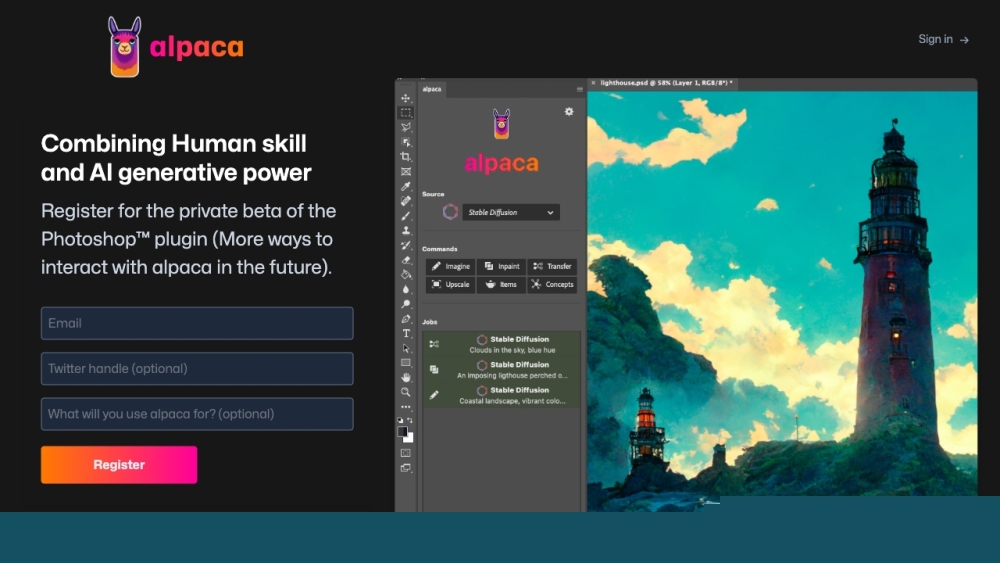Open the Stable Diffusion source dropdown
This screenshot has height=563, width=1000.
[x=511, y=212]
